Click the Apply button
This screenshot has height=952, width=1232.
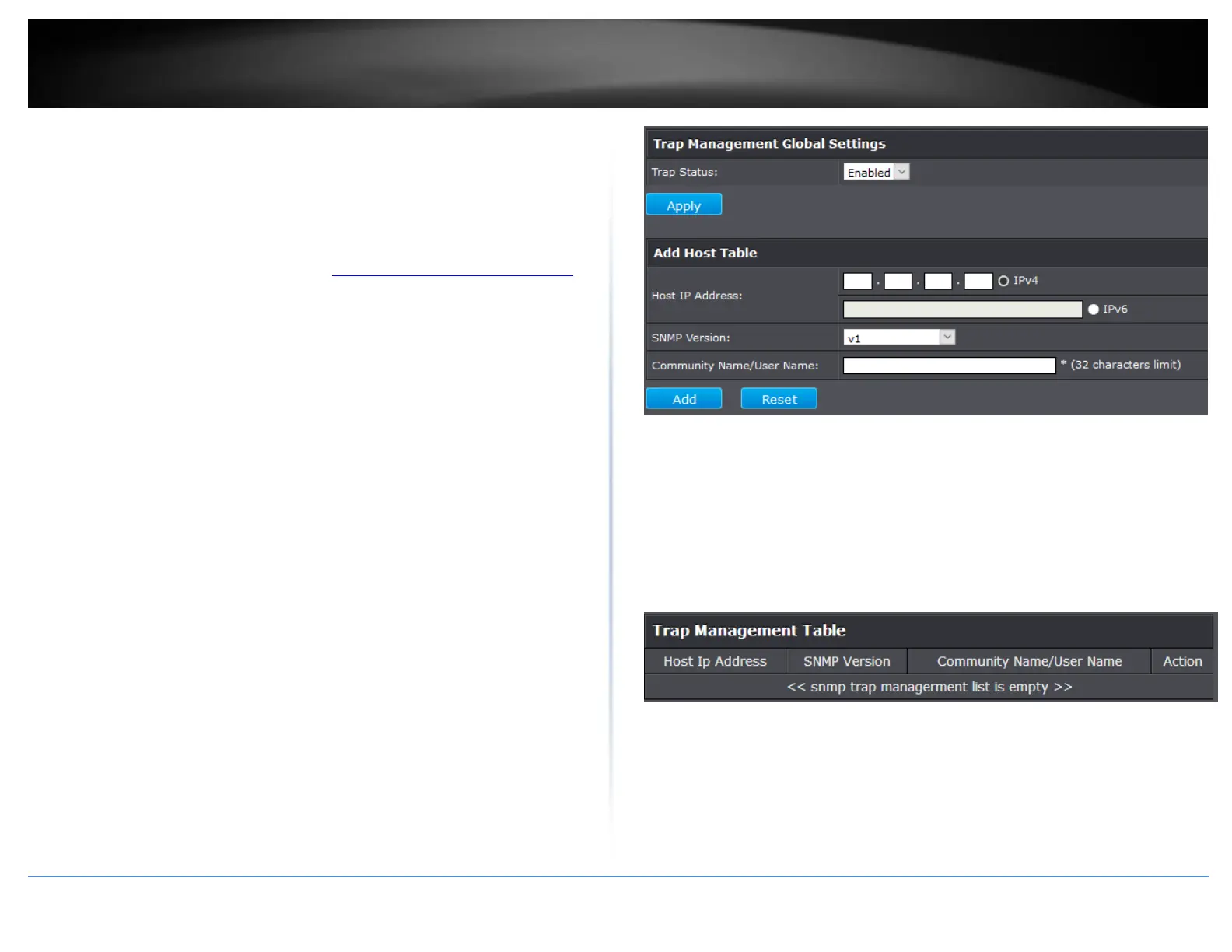point(684,205)
